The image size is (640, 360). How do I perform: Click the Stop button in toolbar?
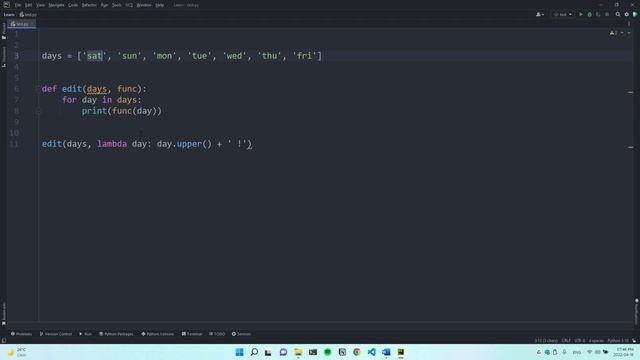[607, 14]
